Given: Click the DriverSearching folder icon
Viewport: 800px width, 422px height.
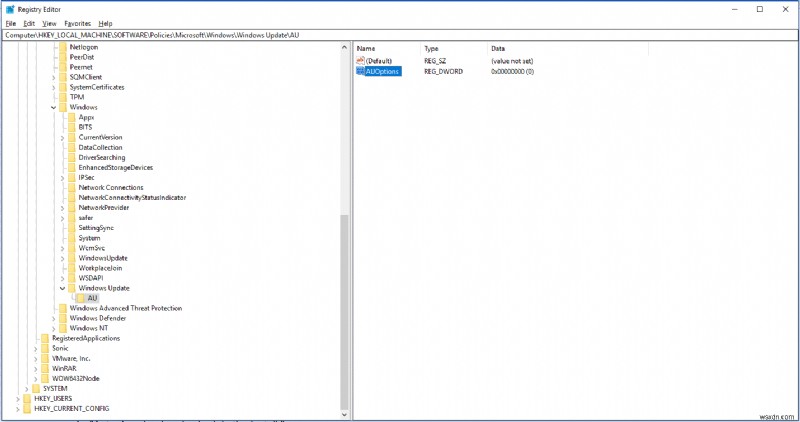Looking at the screenshot, I should coord(72,158).
